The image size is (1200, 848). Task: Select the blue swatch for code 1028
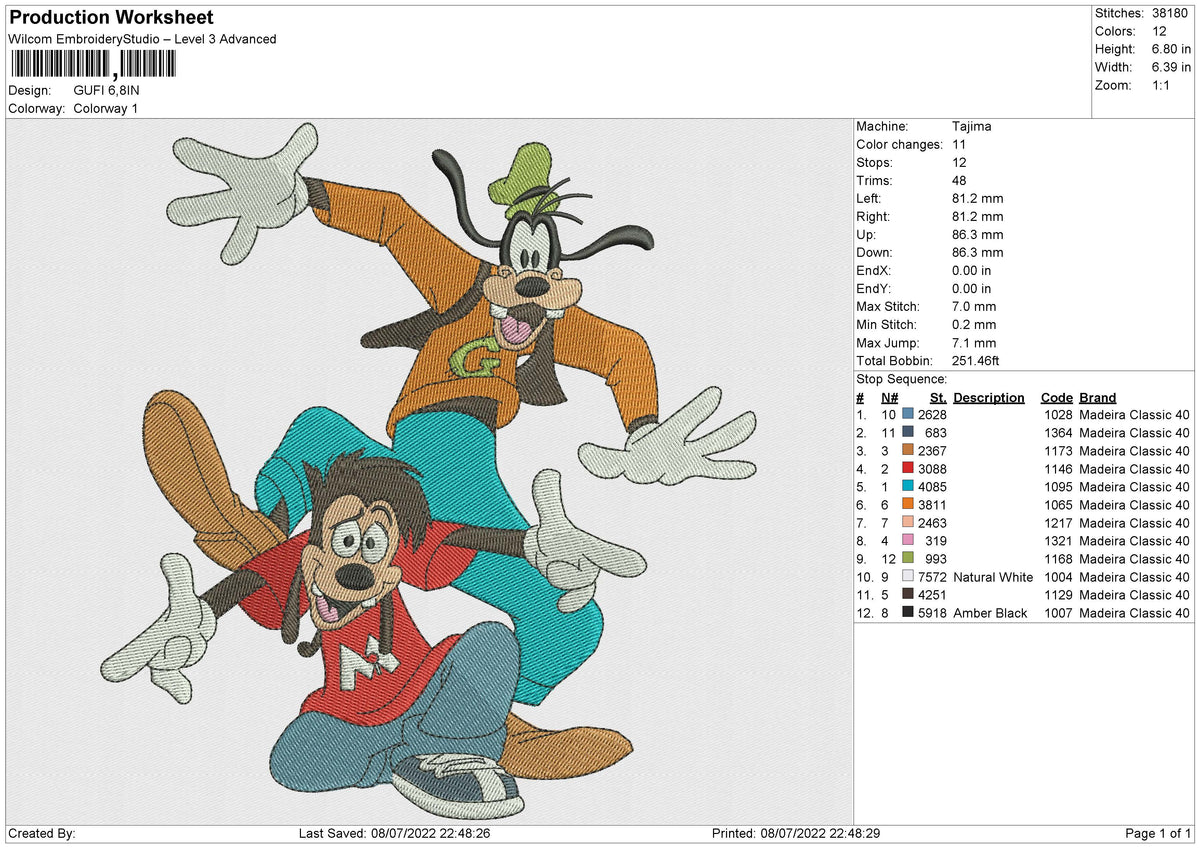pyautogui.click(x=908, y=415)
